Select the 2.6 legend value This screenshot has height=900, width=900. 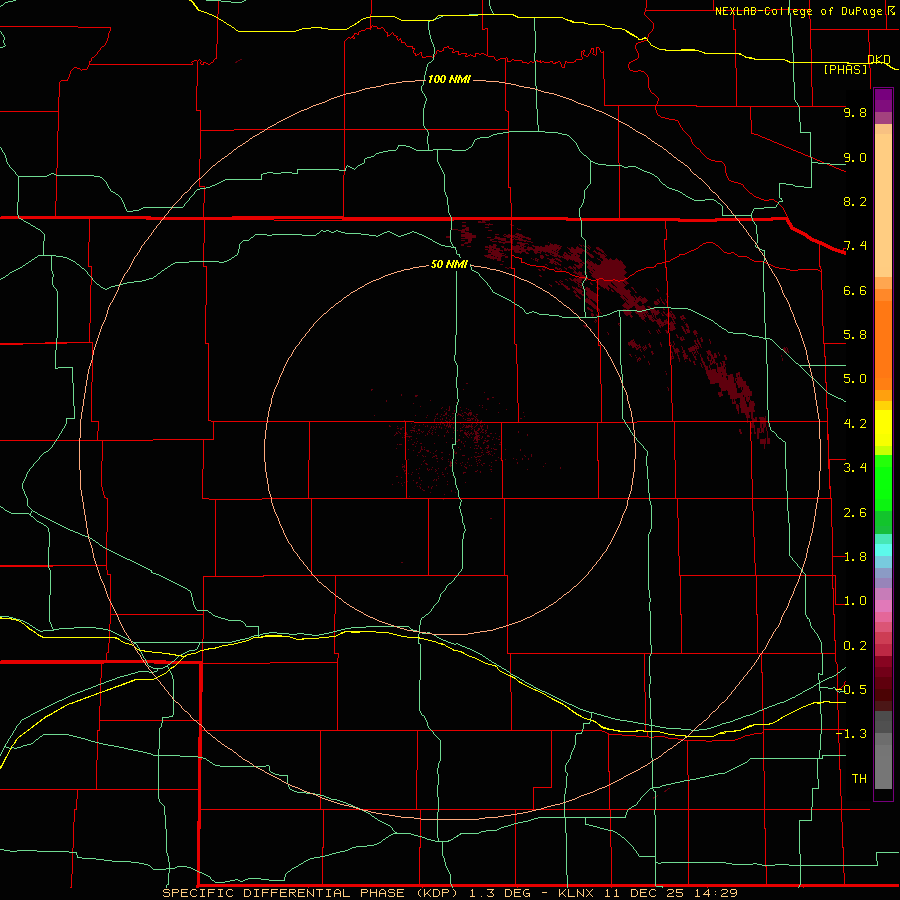pyautogui.click(x=855, y=513)
